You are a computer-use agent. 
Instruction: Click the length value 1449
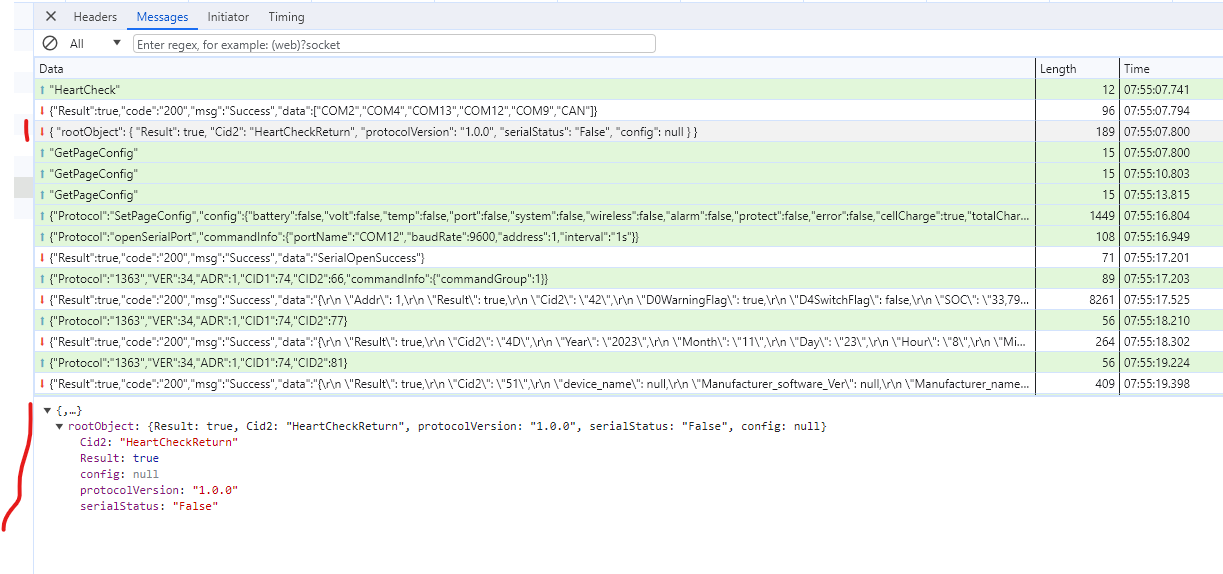tap(1101, 216)
